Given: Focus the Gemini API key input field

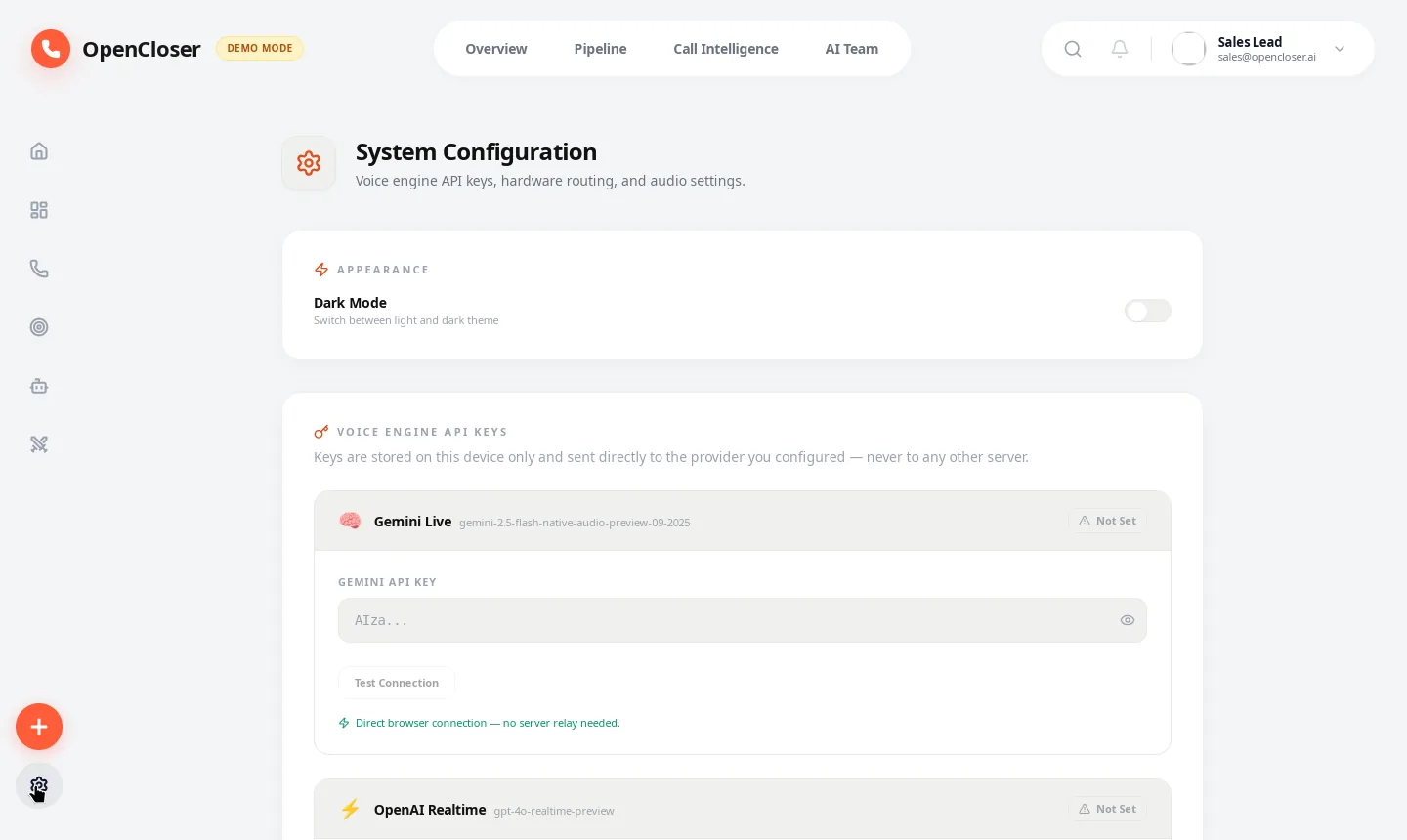Looking at the screenshot, I should (743, 620).
